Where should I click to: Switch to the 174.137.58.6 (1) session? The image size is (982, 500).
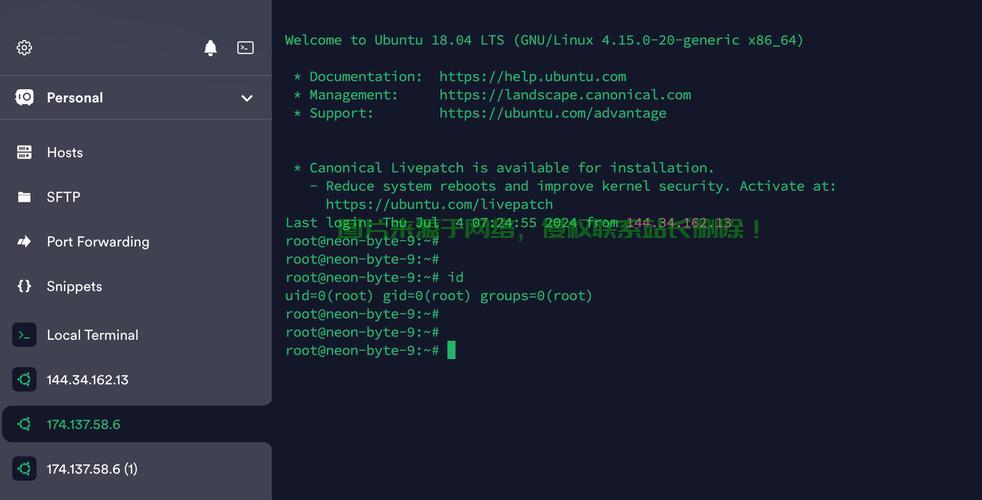coord(92,469)
